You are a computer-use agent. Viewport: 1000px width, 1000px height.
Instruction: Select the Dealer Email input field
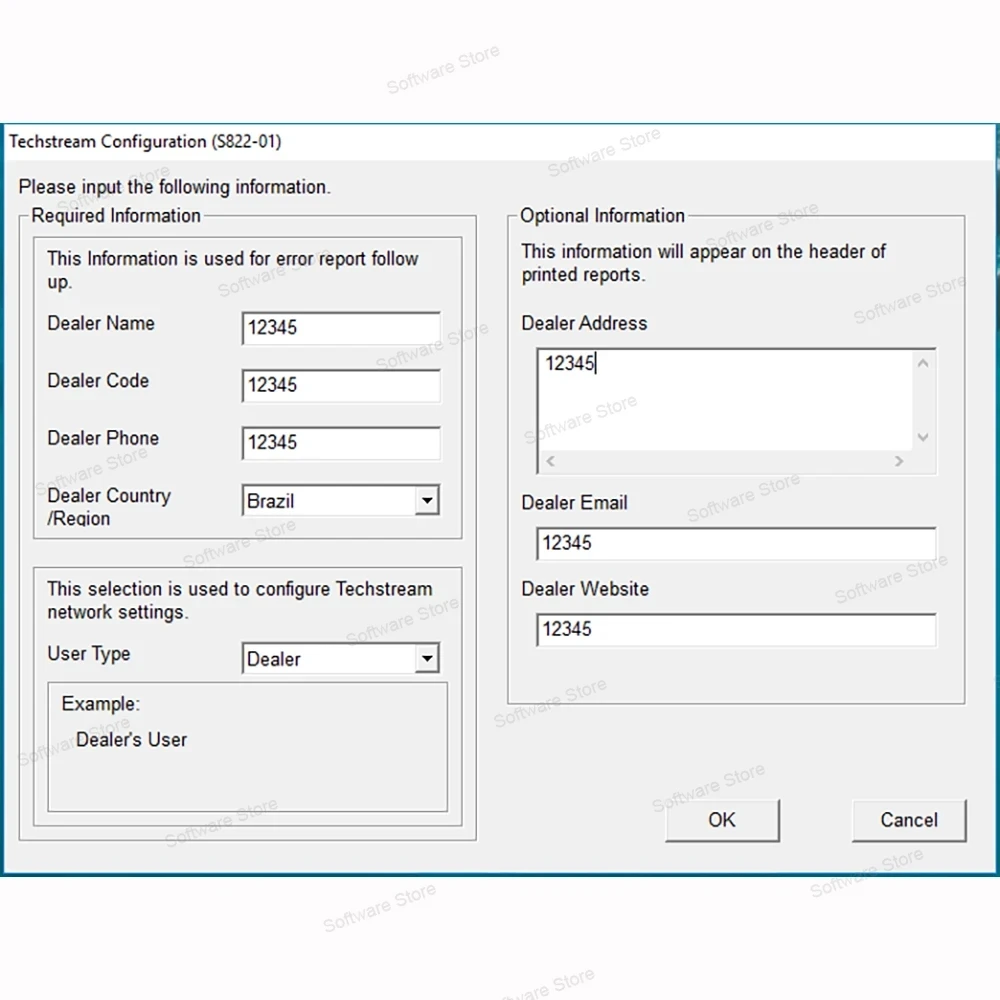[x=737, y=543]
